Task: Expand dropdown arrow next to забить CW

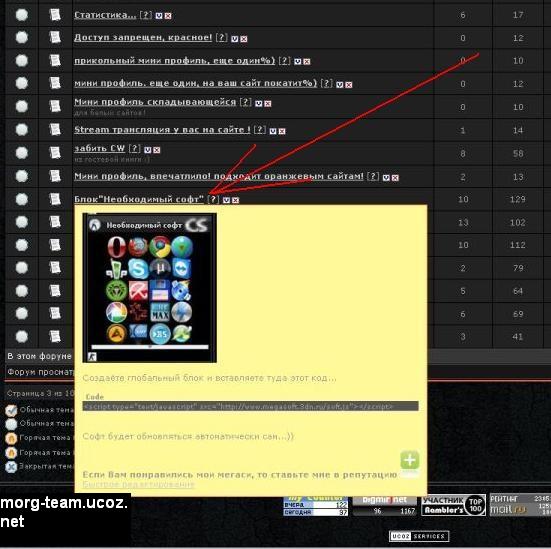Action: coord(148,150)
